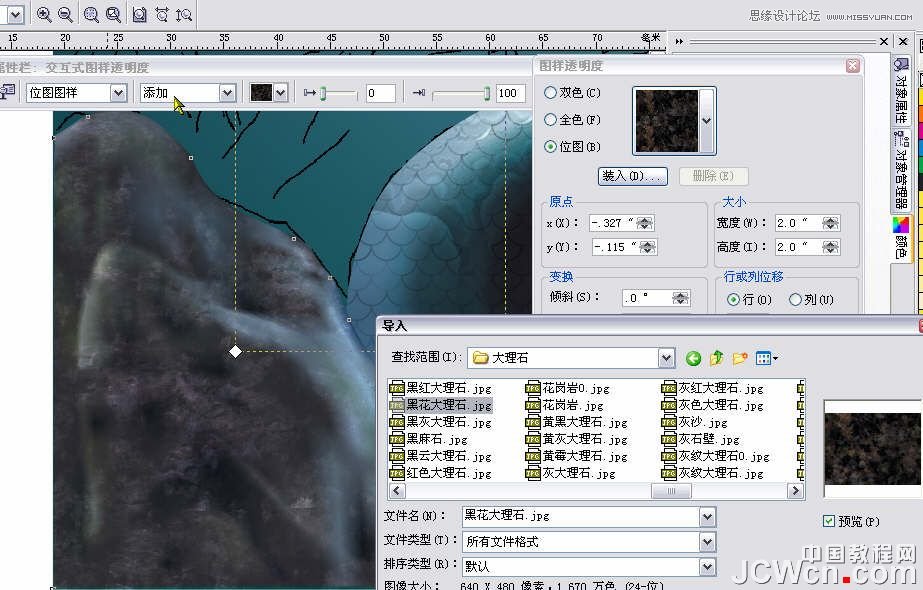Click the green back arrow in import dialog
The width and height of the screenshot is (923, 590).
(x=694, y=358)
